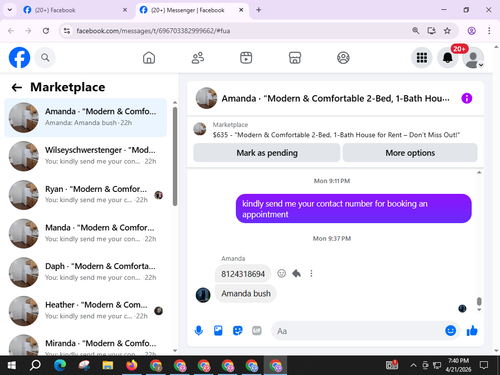Open the Ryan conversation
The width and height of the screenshot is (500, 375).
(x=86, y=195)
